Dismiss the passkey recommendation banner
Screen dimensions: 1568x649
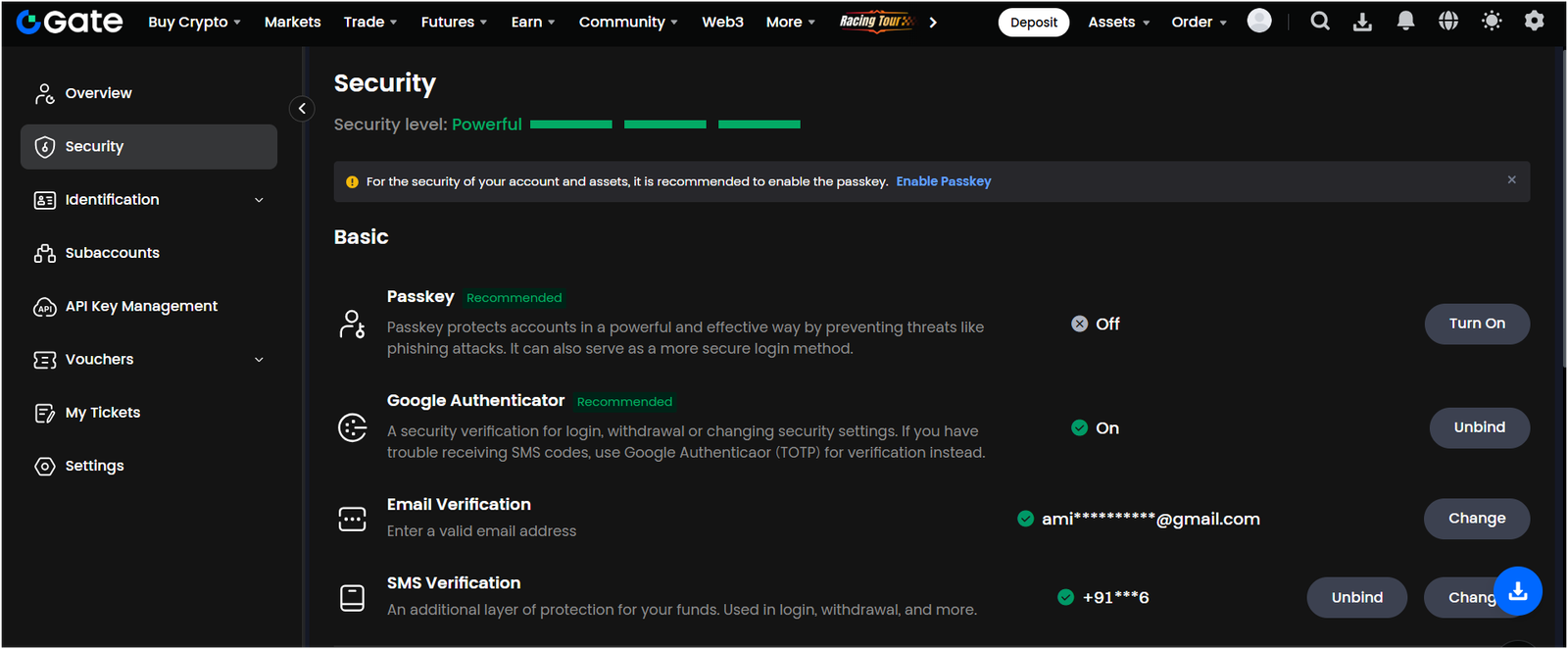(x=1511, y=180)
